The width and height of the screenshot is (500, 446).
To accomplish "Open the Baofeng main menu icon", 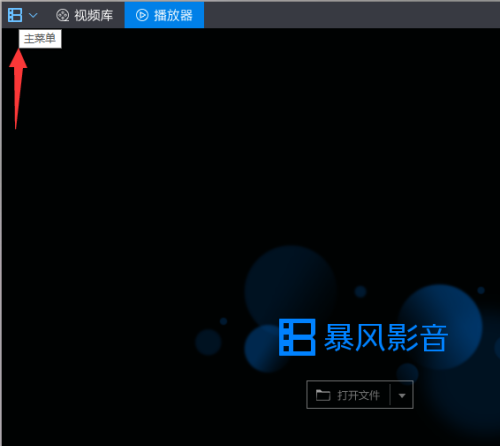I will (15, 15).
